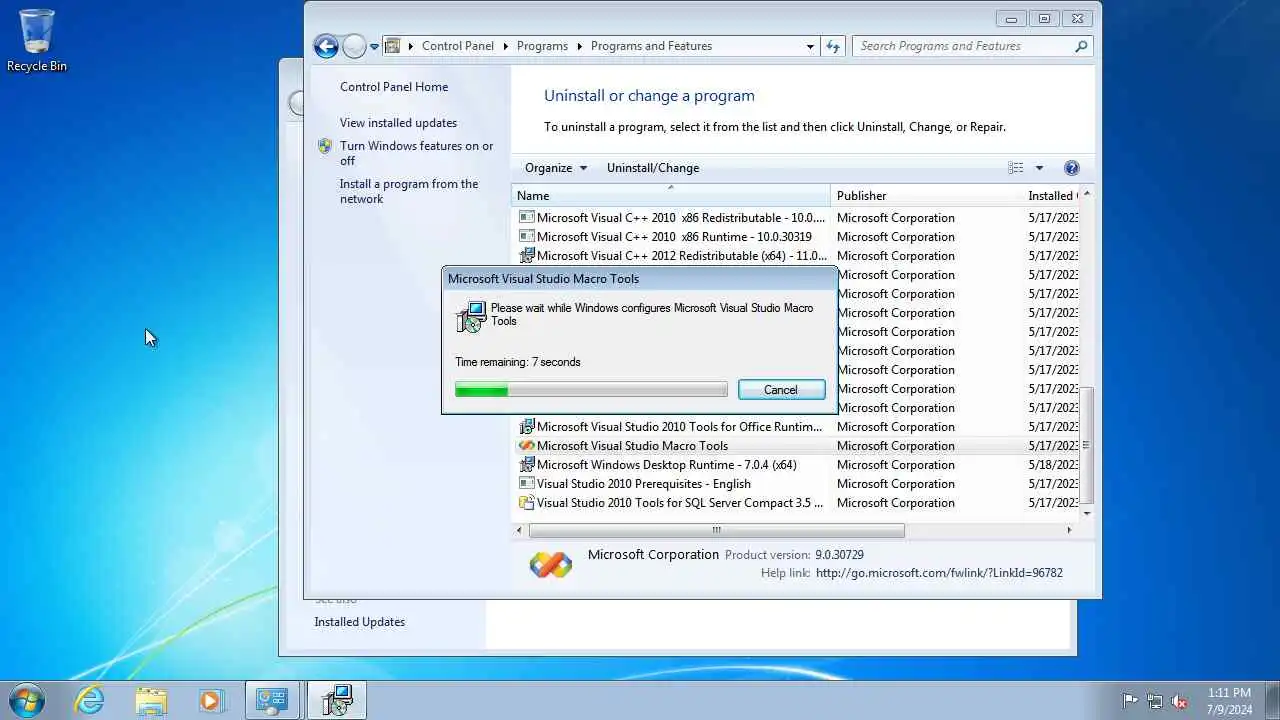Viewport: 1280px width, 720px height.
Task: Open View installed updates link
Action: tap(398, 123)
